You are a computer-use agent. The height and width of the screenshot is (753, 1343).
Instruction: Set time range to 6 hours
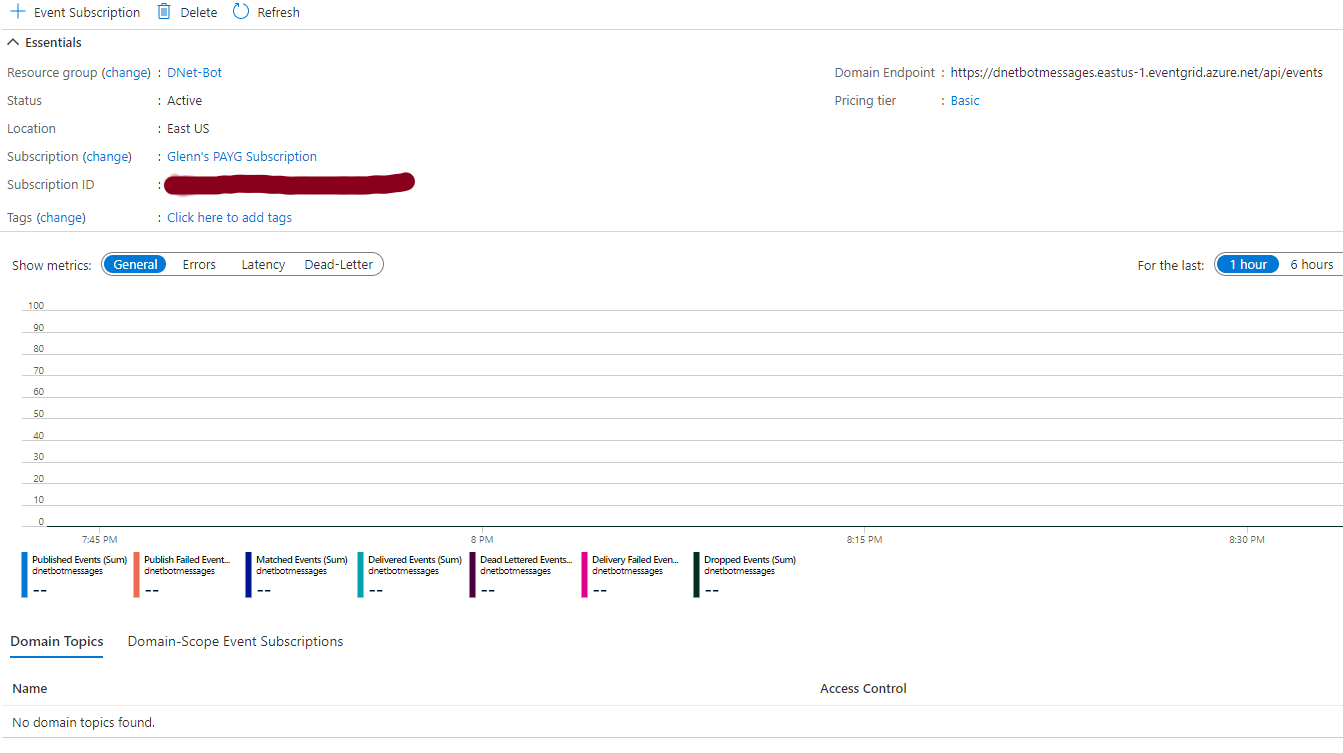click(1311, 265)
